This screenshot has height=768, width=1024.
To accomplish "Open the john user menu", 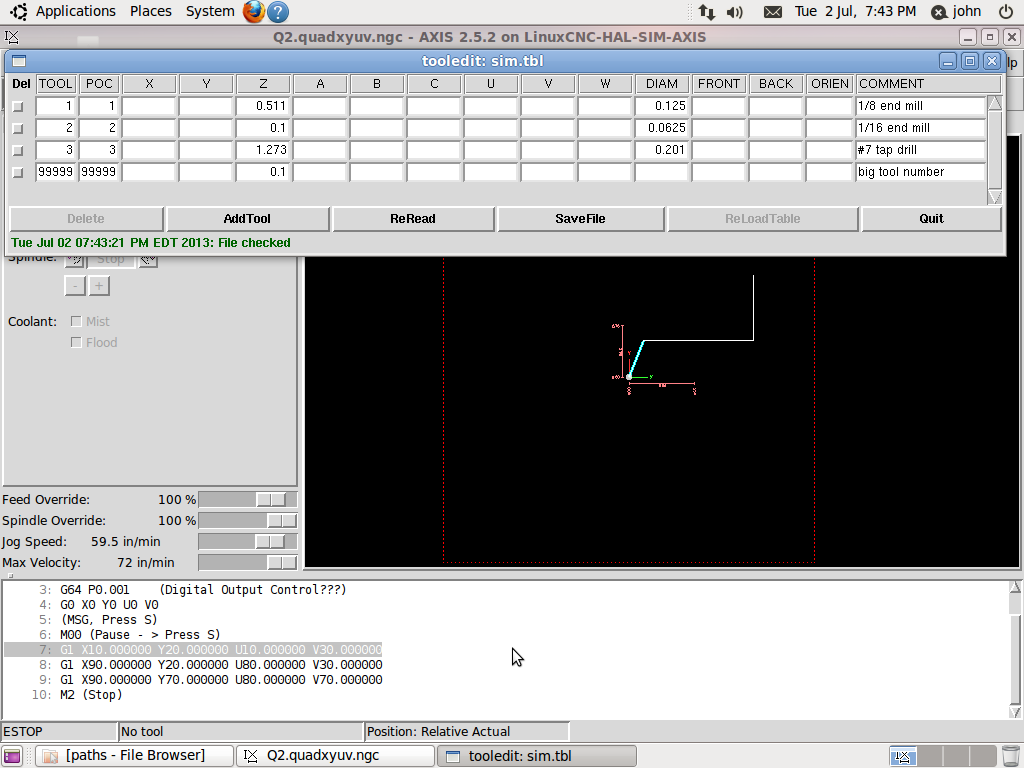I will coord(956,12).
